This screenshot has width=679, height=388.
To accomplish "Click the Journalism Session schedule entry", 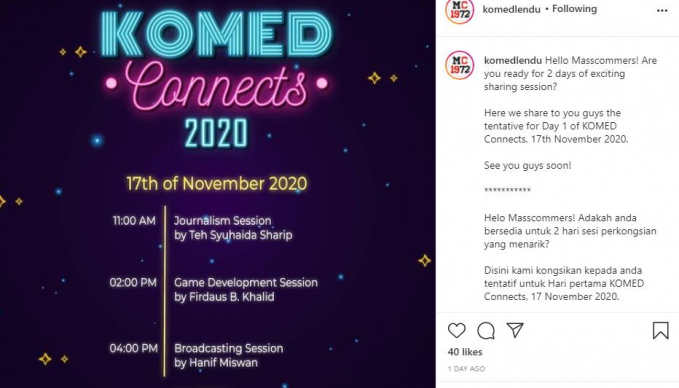I will pos(233,228).
